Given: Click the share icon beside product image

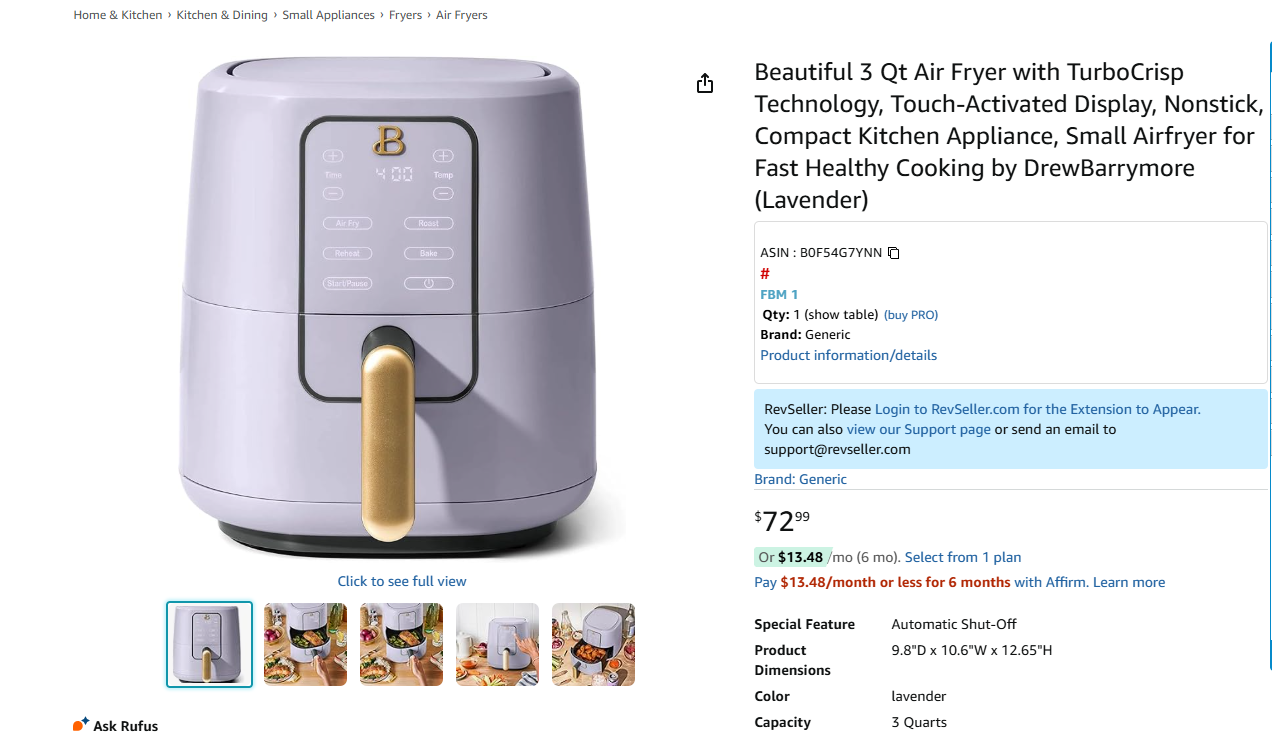Looking at the screenshot, I should coord(705,83).
